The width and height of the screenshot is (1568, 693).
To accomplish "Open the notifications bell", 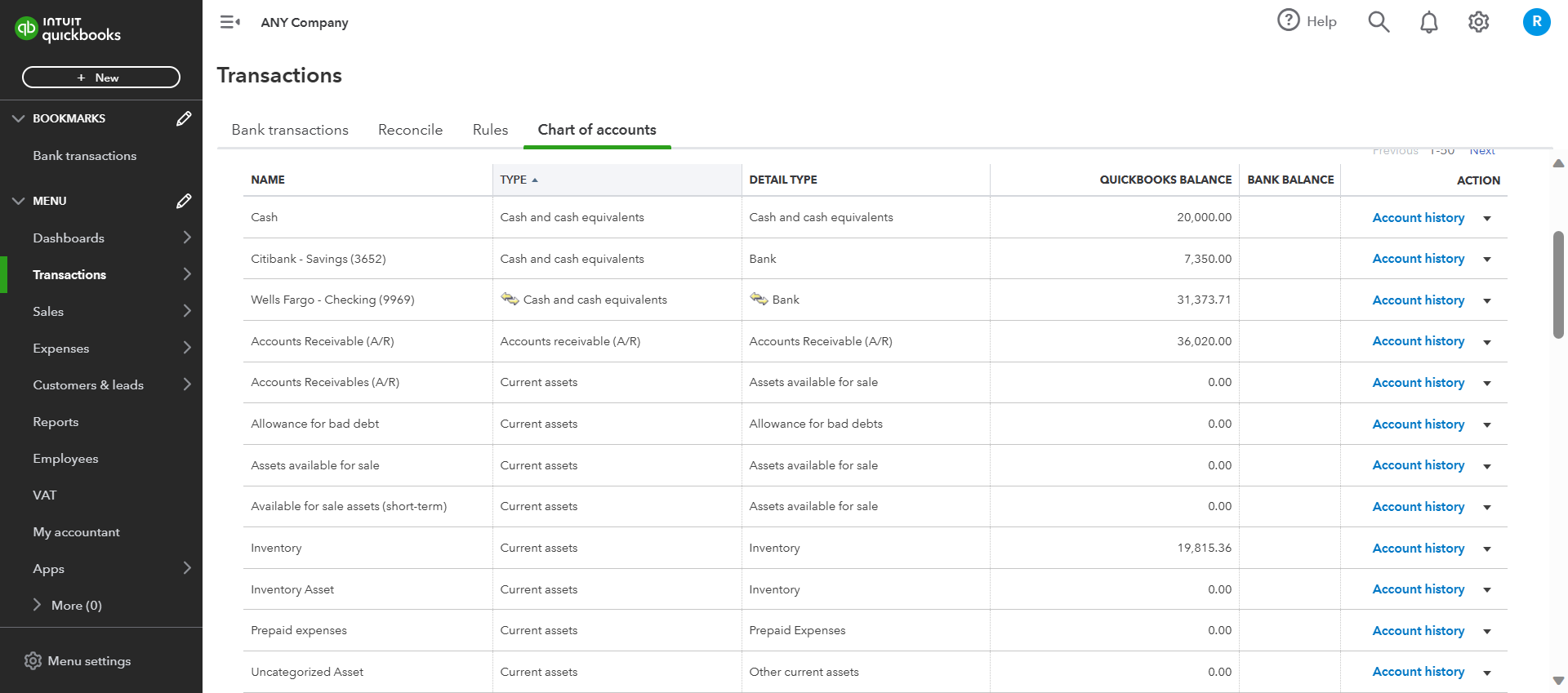I will coord(1428,22).
